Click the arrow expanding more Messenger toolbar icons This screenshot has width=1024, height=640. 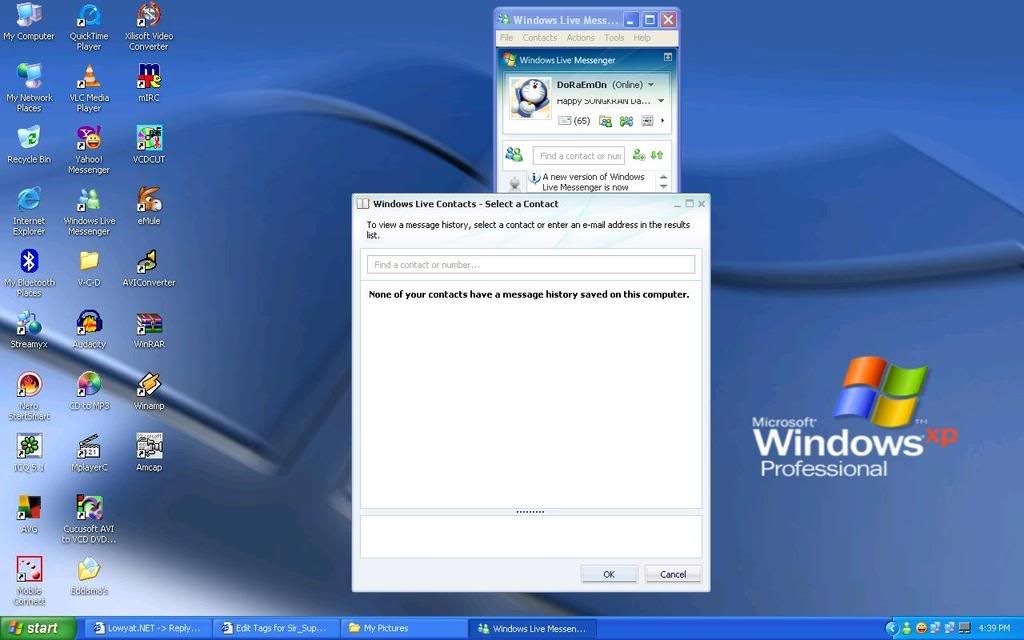click(x=661, y=121)
